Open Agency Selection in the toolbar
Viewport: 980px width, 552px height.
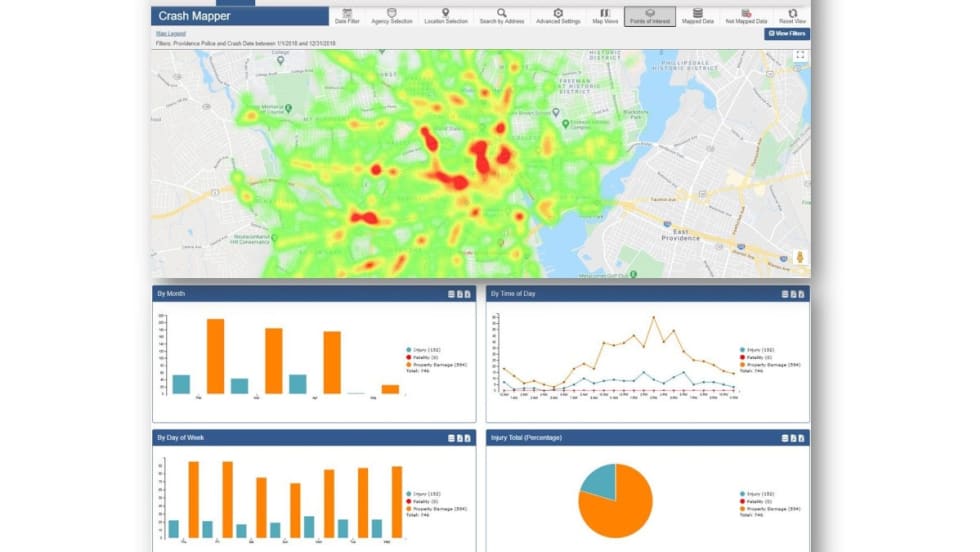point(393,15)
